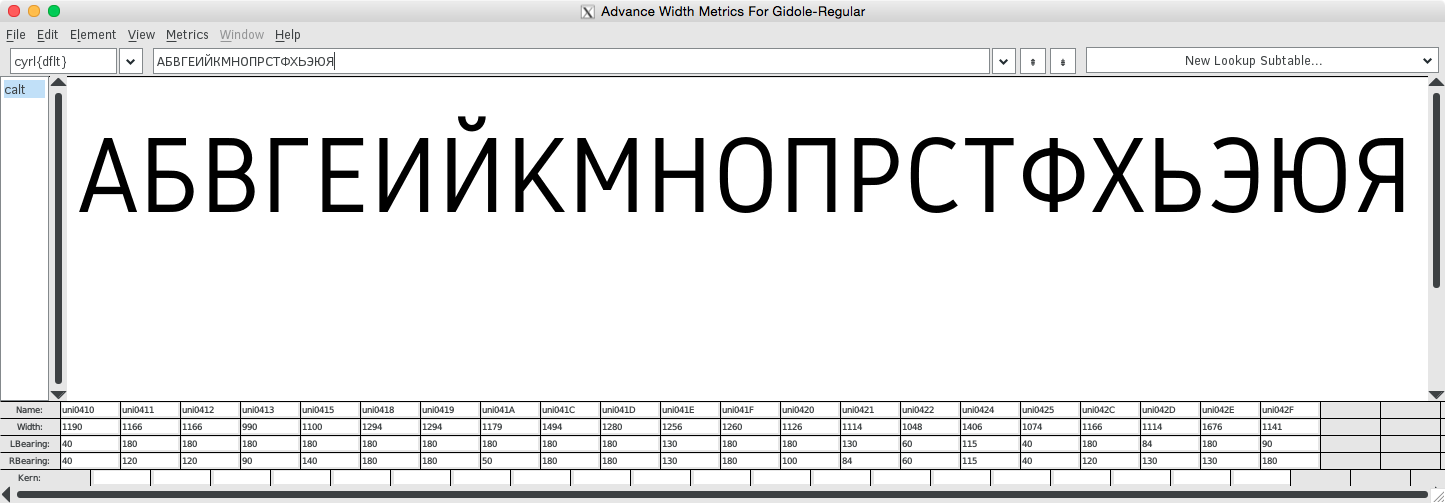
Task: Click the name cell uni0413
Action: (270, 410)
